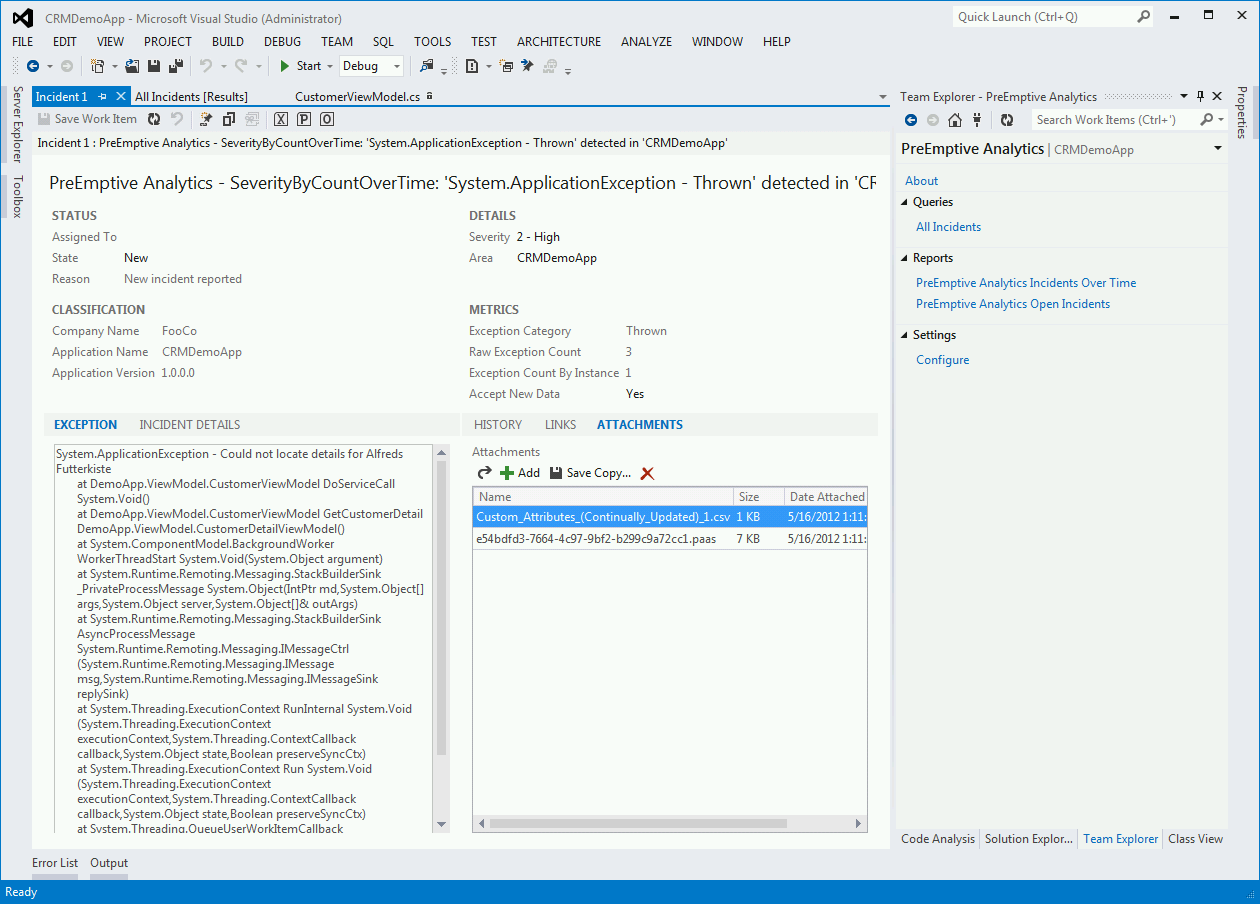Switch to the HISTORY tab

coord(498,425)
